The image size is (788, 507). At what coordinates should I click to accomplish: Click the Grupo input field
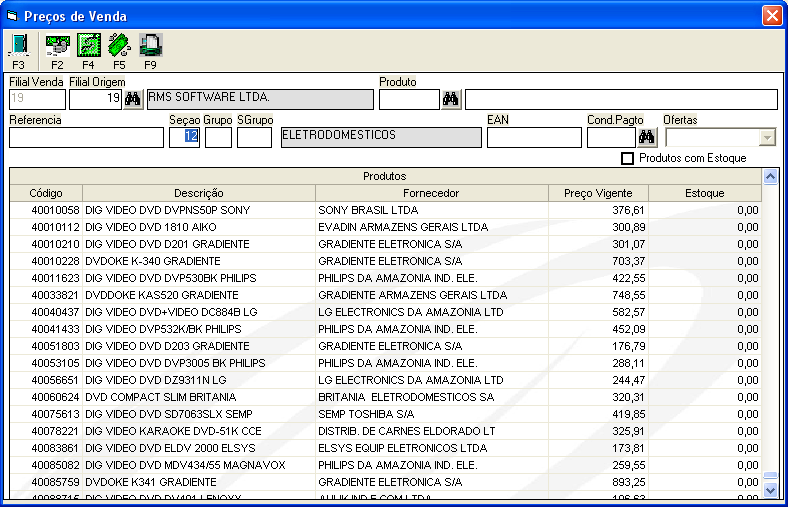219,137
